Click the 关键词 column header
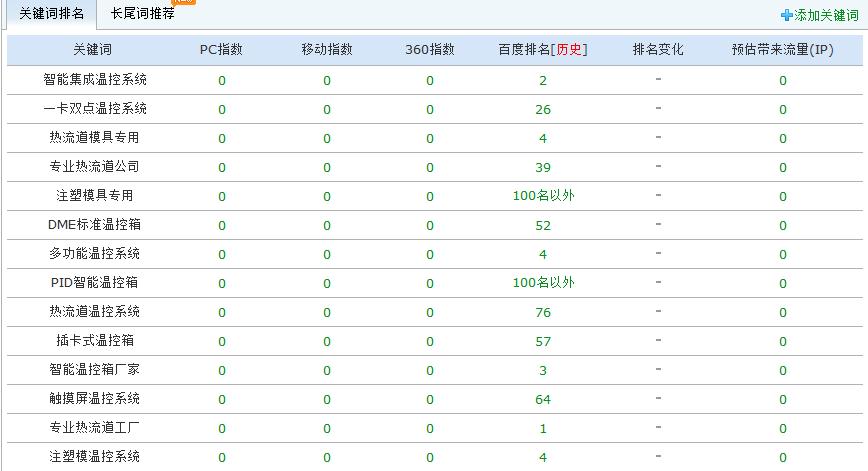 pos(93,49)
